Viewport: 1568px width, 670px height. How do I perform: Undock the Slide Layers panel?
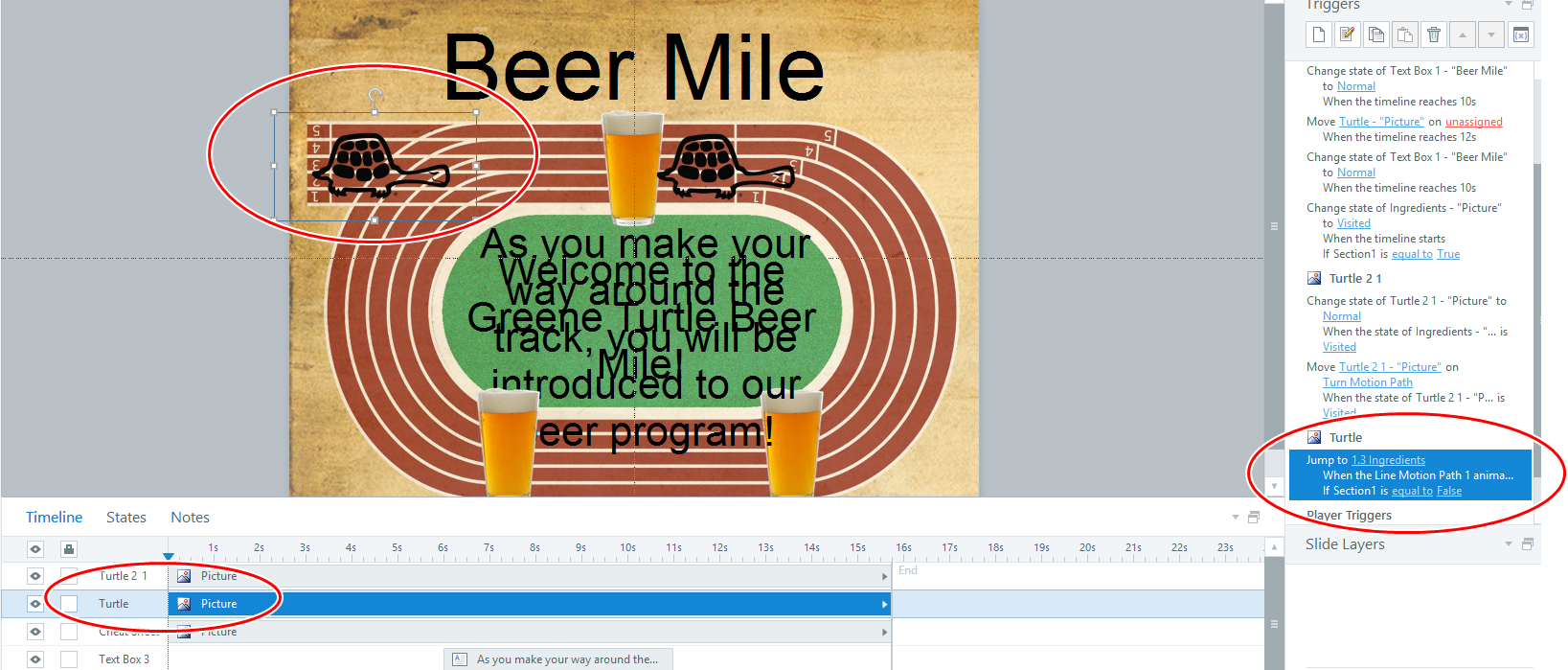click(1528, 543)
